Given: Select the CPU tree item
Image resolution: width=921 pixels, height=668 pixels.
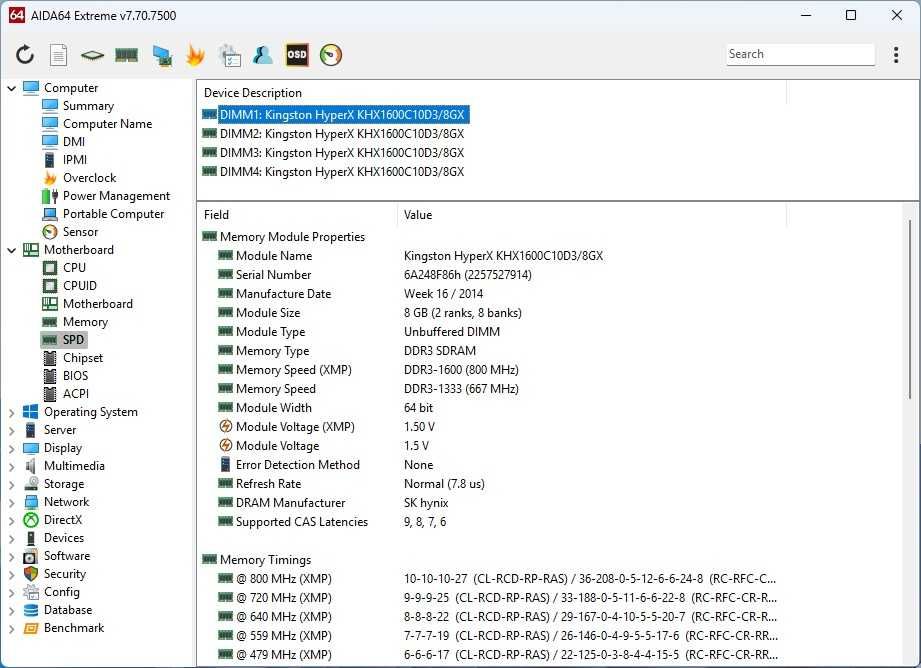Looking at the screenshot, I should pyautogui.click(x=74, y=268).
